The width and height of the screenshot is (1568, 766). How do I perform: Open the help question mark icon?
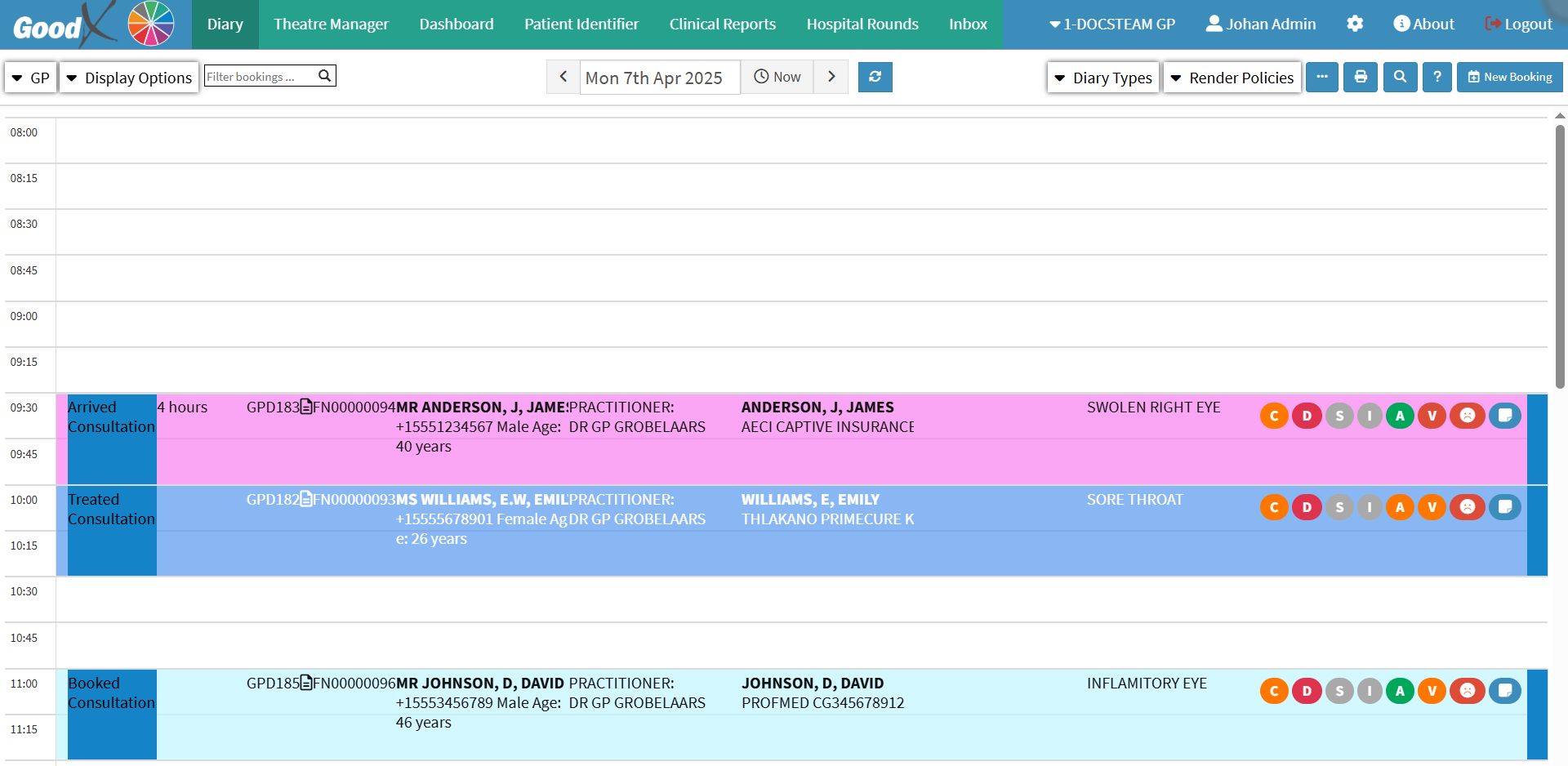pyautogui.click(x=1437, y=77)
